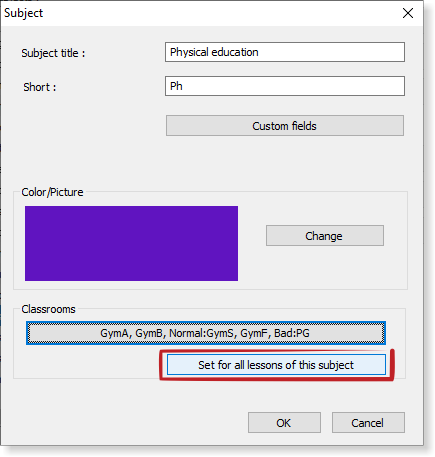The height and width of the screenshot is (457, 435).
Task: Focus the Short abbreviation input field
Action: 285,86
